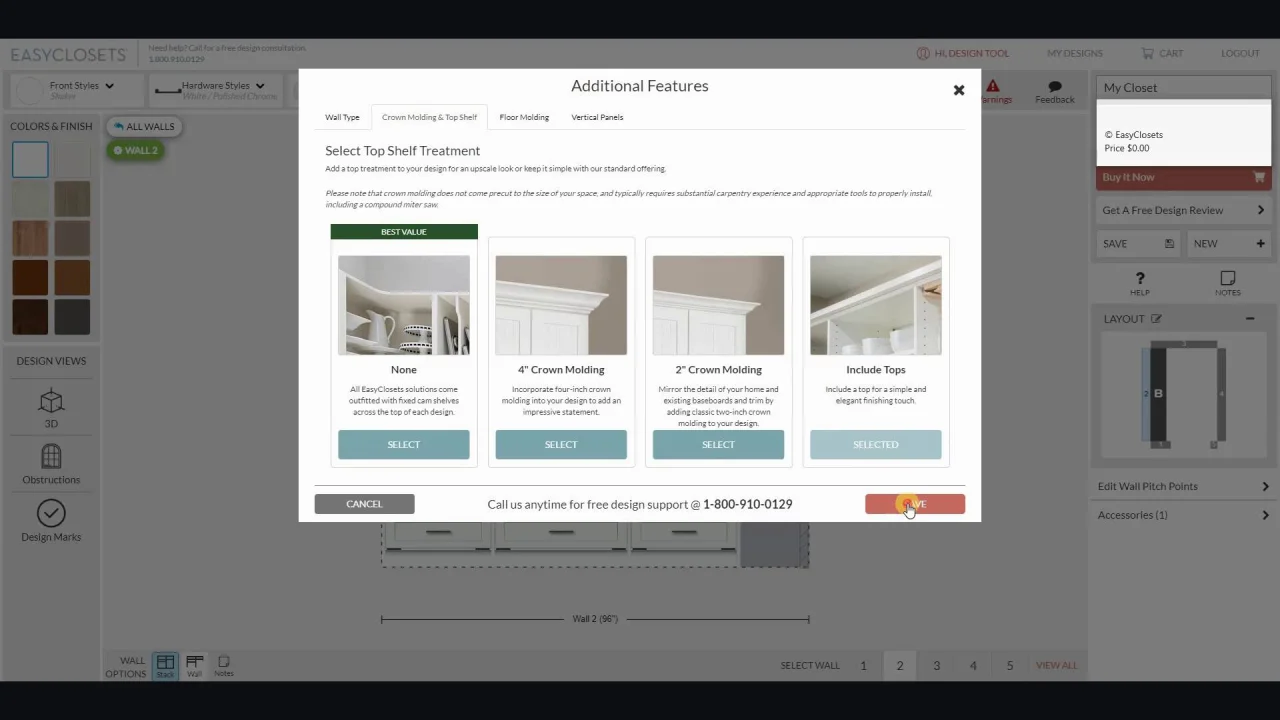Select wall 3

(x=936, y=666)
